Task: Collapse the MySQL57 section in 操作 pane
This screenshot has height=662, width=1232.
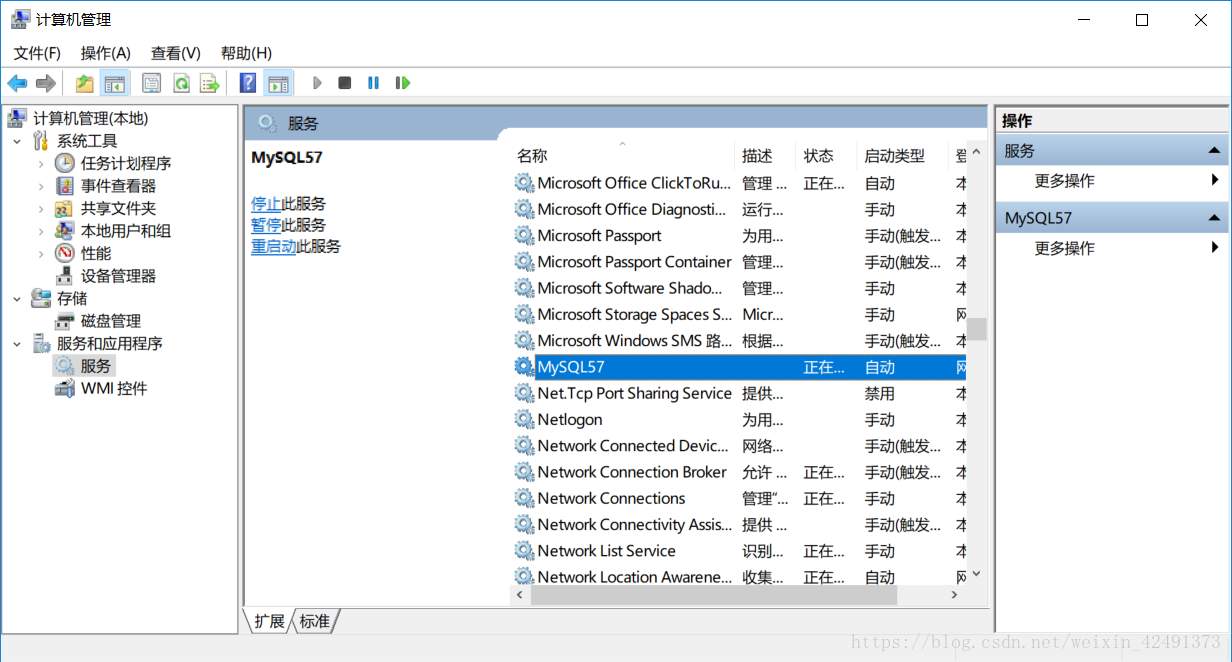Action: (x=1214, y=218)
